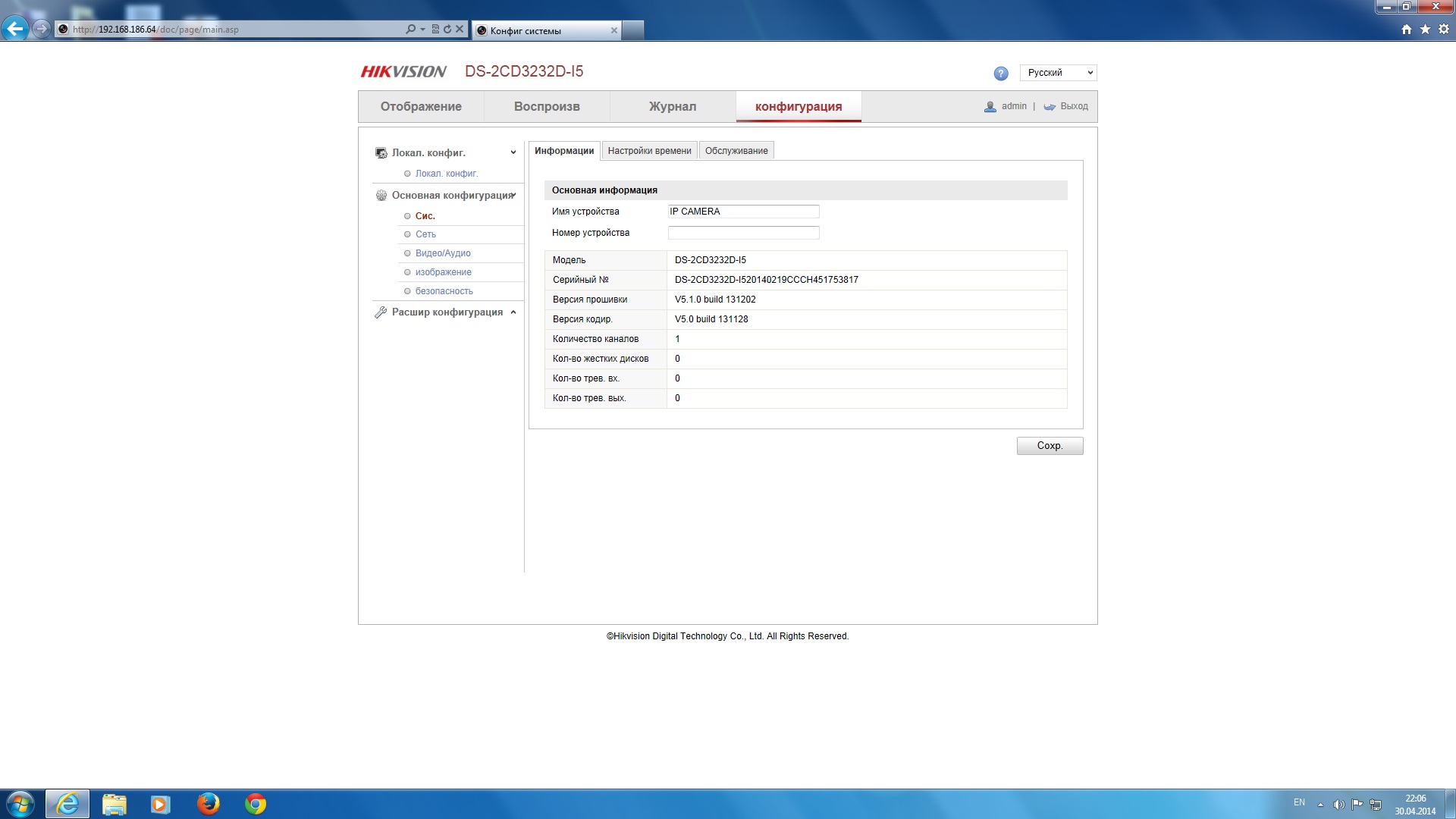This screenshot has width=1456, height=819.
Task: Open Сеть settings in sidebar
Action: (425, 234)
